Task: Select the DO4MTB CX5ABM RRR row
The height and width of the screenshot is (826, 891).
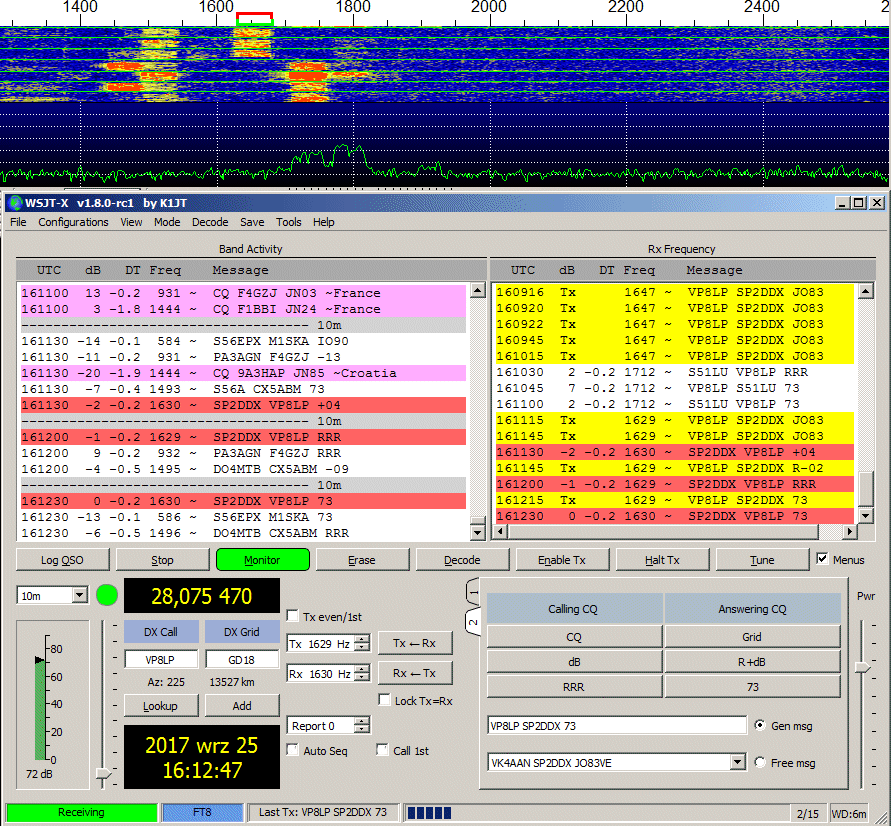Action: (x=243, y=533)
